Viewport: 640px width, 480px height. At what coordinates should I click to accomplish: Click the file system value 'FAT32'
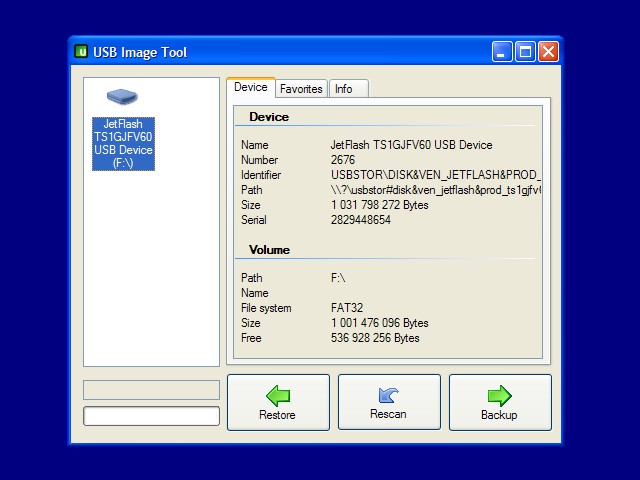347,308
